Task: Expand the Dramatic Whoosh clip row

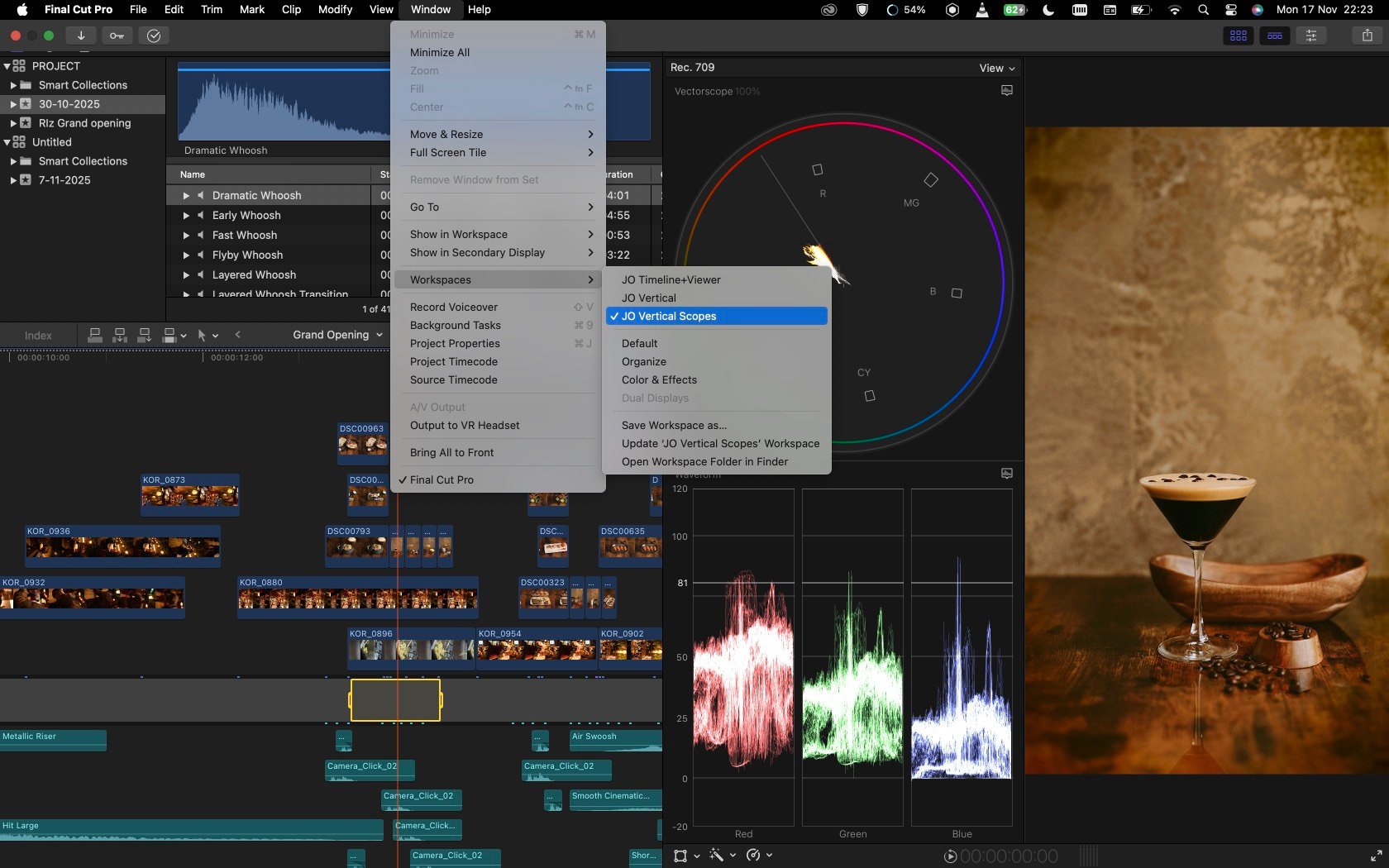Action: (186, 196)
